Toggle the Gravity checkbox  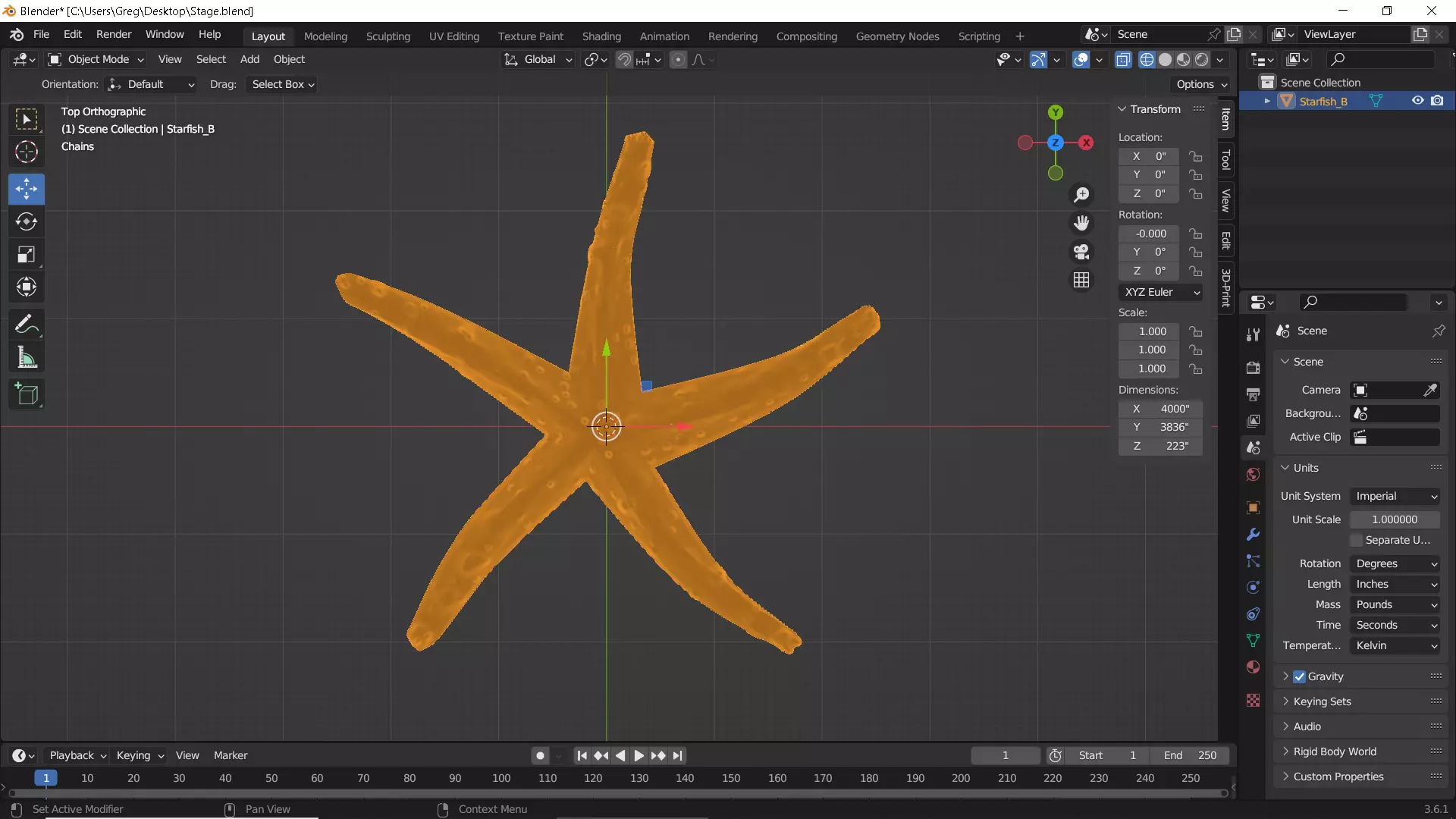[x=1300, y=676]
